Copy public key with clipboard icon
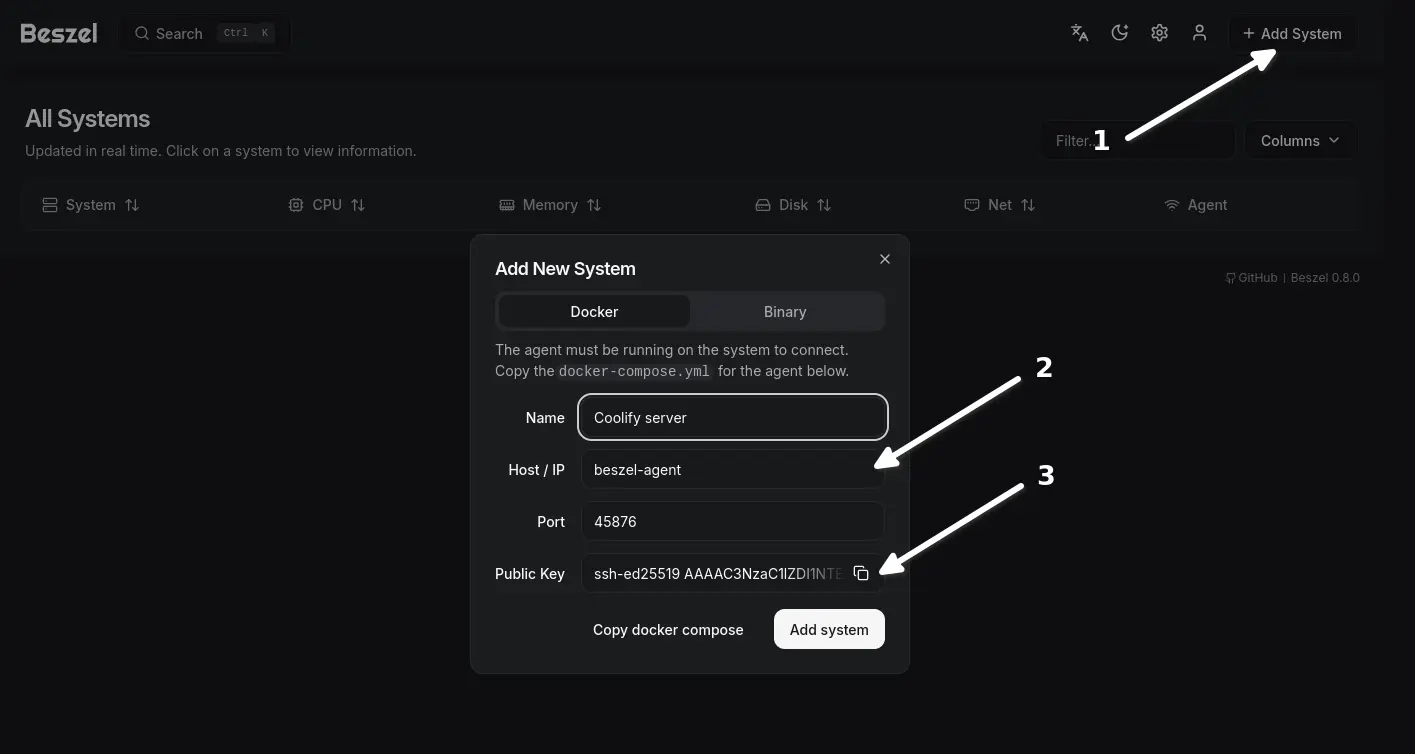1415x754 pixels. (861, 573)
